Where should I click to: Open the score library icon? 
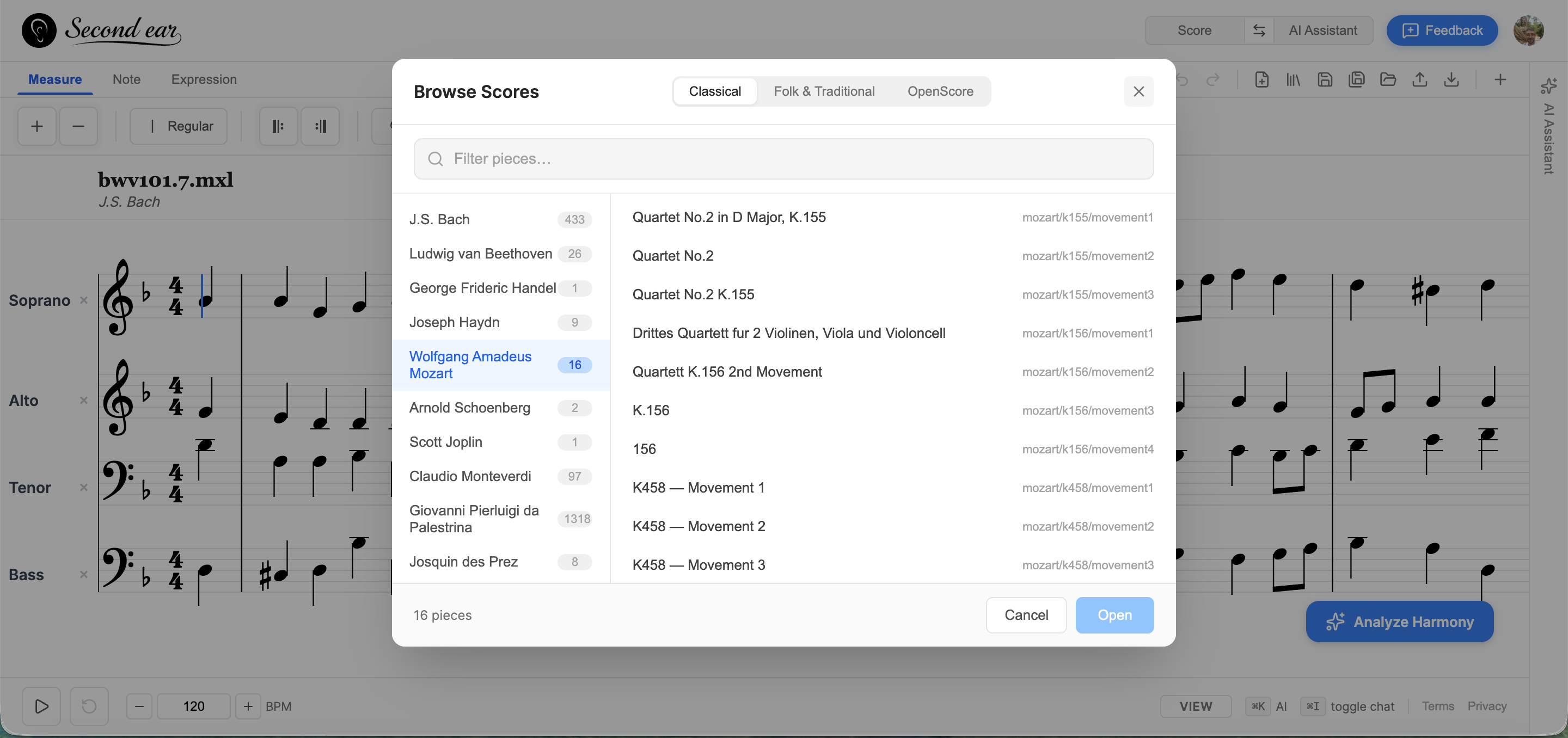coord(1294,79)
